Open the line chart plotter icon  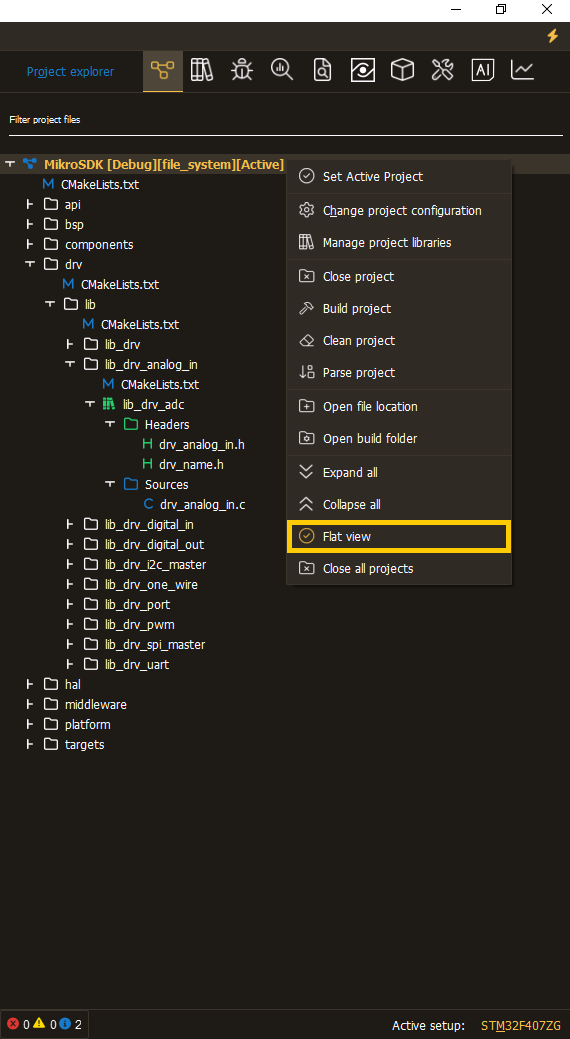coord(522,70)
